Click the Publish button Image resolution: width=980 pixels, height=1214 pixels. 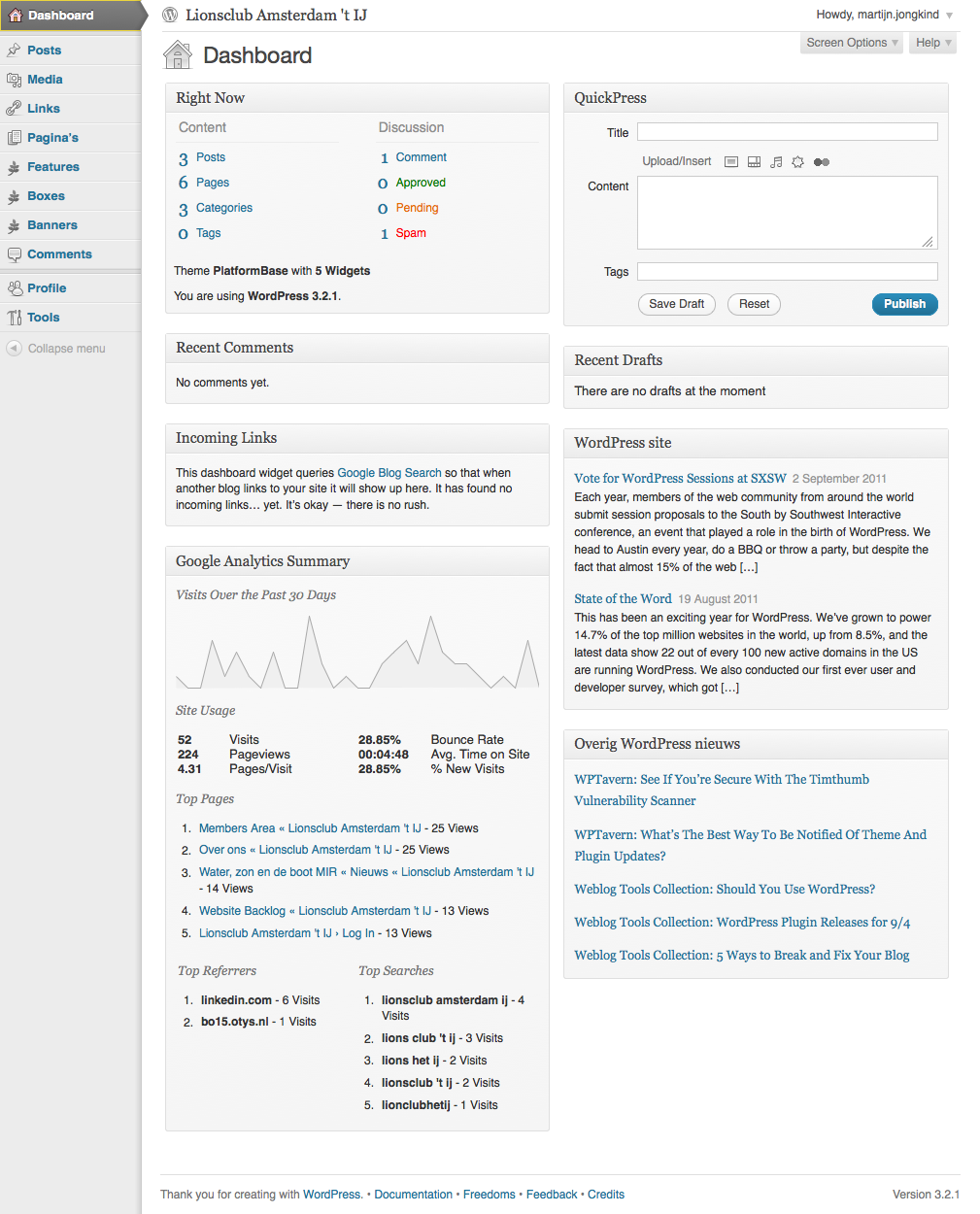[905, 304]
